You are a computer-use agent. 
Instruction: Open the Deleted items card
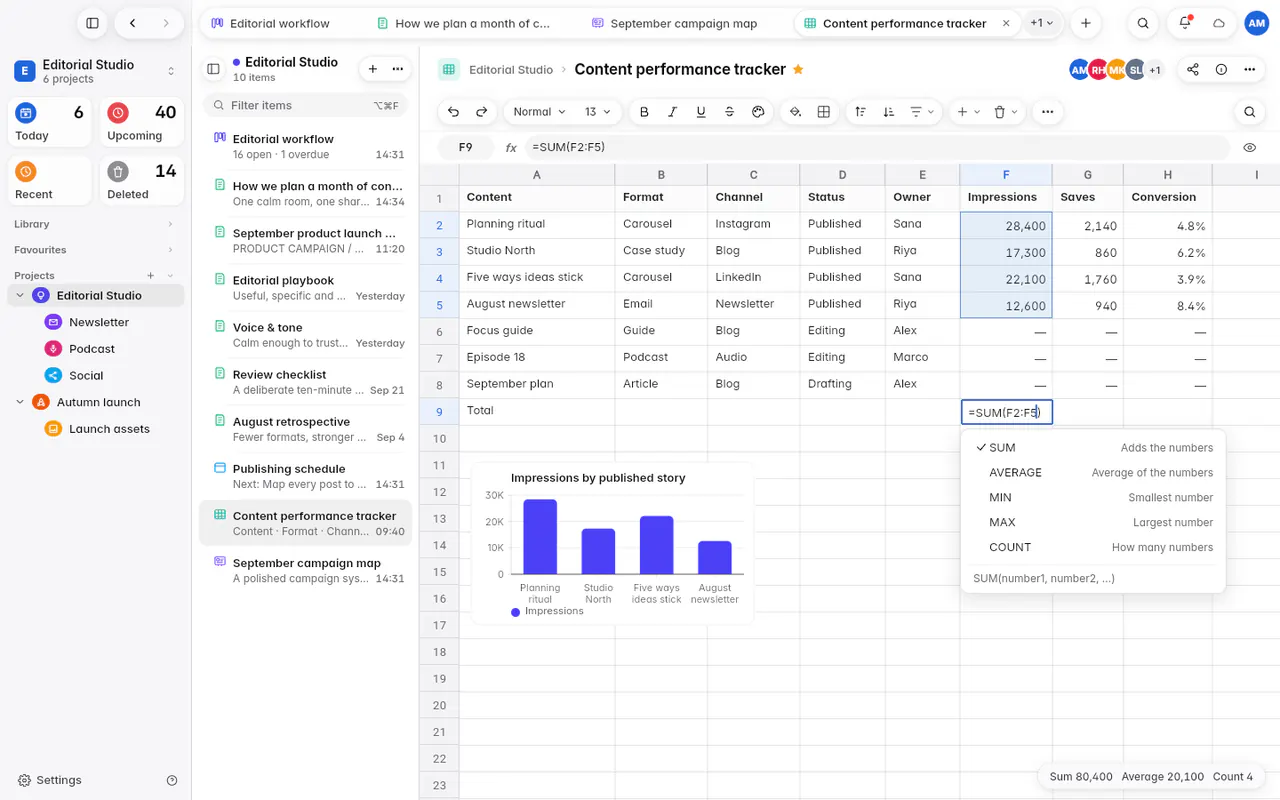[x=142, y=181]
